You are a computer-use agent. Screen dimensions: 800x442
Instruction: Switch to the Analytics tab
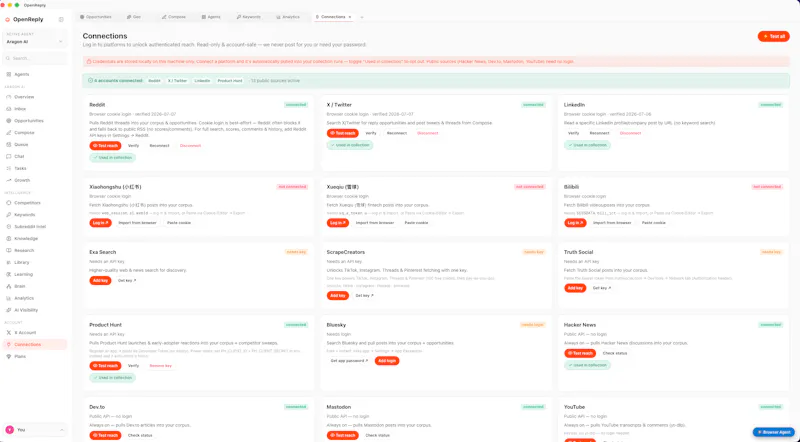pyautogui.click(x=288, y=17)
